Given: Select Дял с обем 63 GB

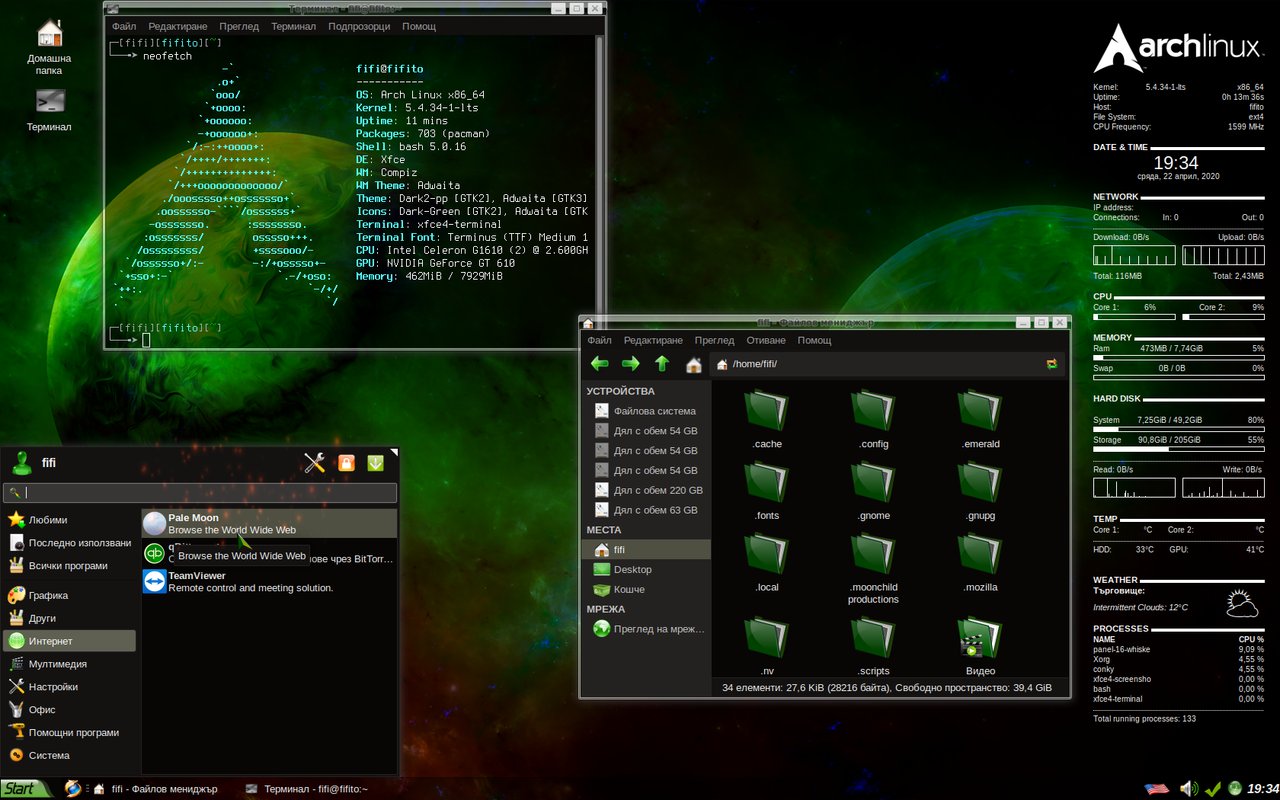Looking at the screenshot, I should click(646, 510).
